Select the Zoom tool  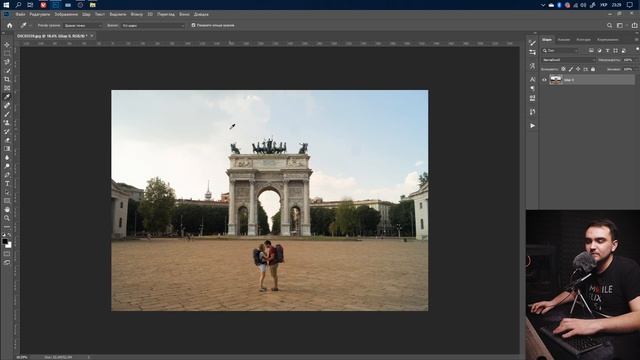(x=7, y=218)
